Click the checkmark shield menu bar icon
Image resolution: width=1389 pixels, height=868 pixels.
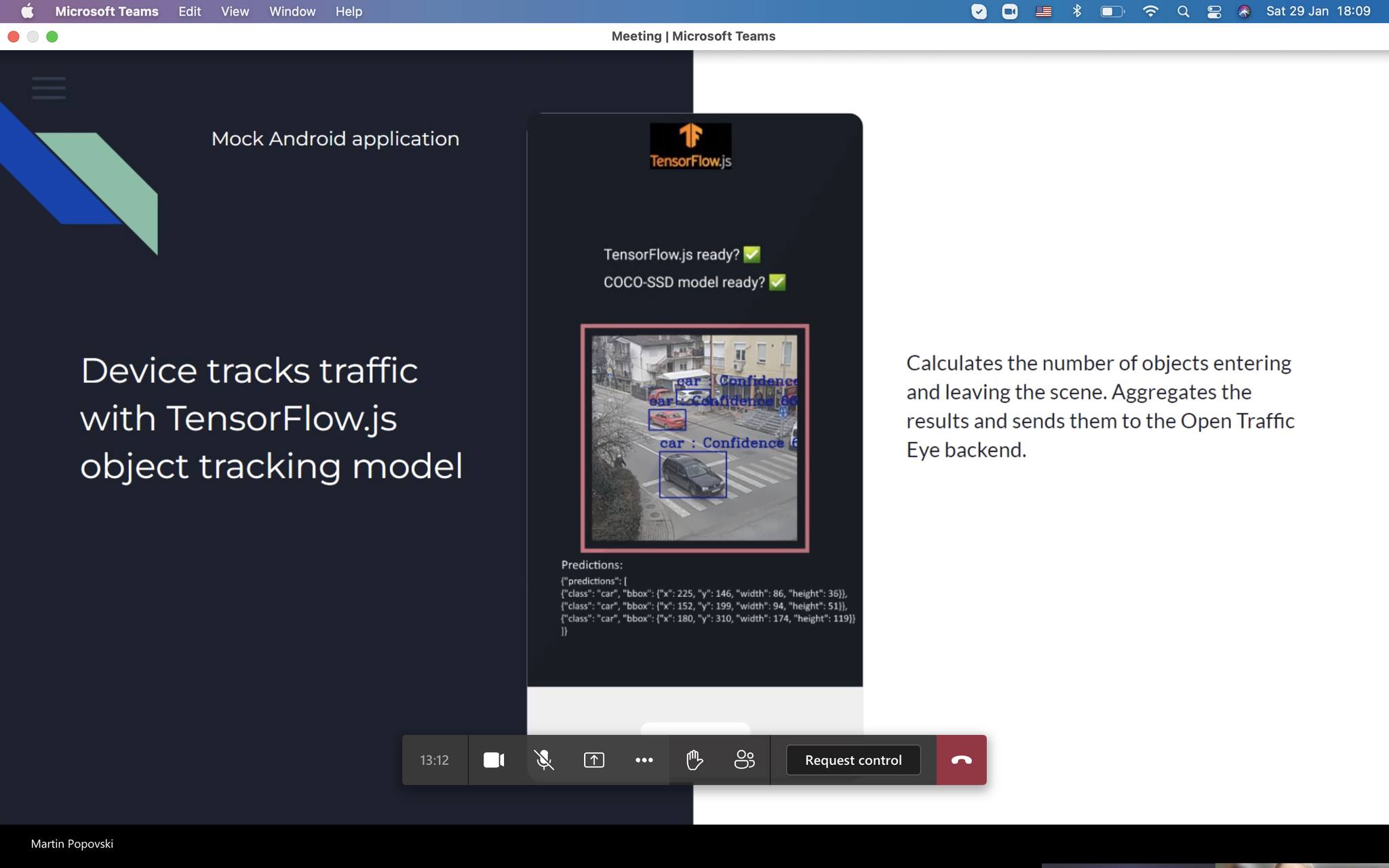[979, 12]
